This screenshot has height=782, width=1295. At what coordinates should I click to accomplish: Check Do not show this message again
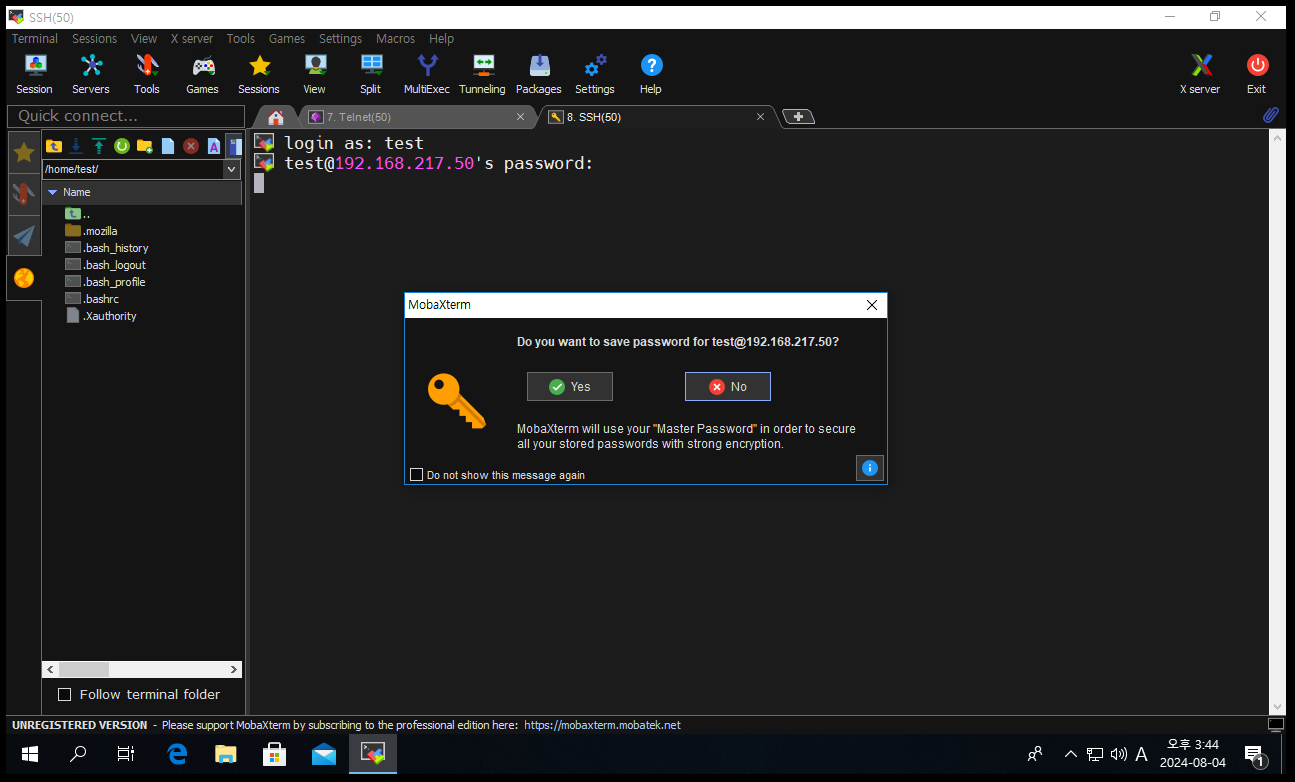pyautogui.click(x=417, y=475)
